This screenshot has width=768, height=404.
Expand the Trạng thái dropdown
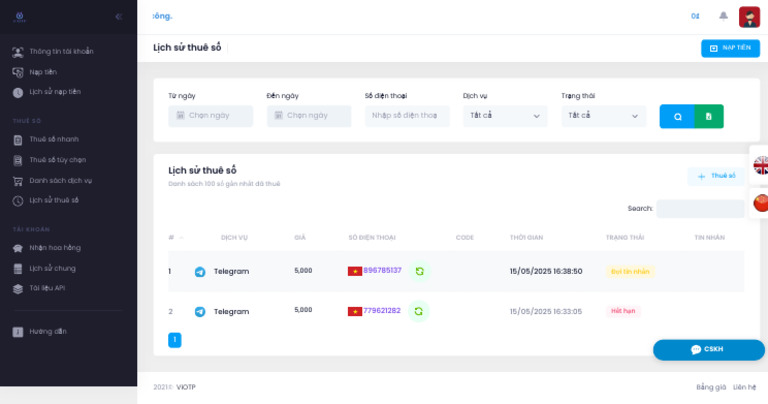point(603,116)
